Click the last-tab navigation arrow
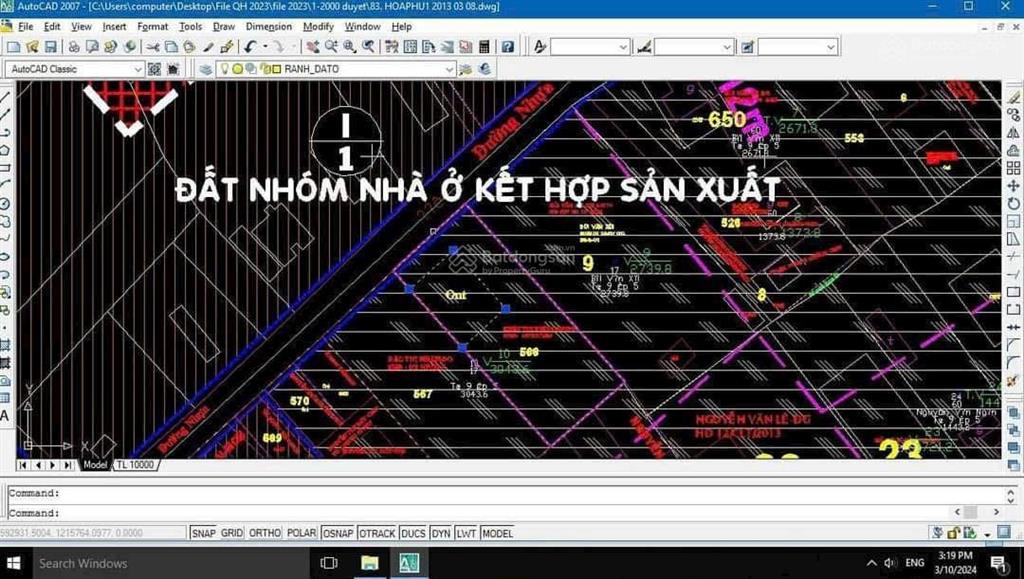This screenshot has width=1024, height=579. [x=67, y=465]
